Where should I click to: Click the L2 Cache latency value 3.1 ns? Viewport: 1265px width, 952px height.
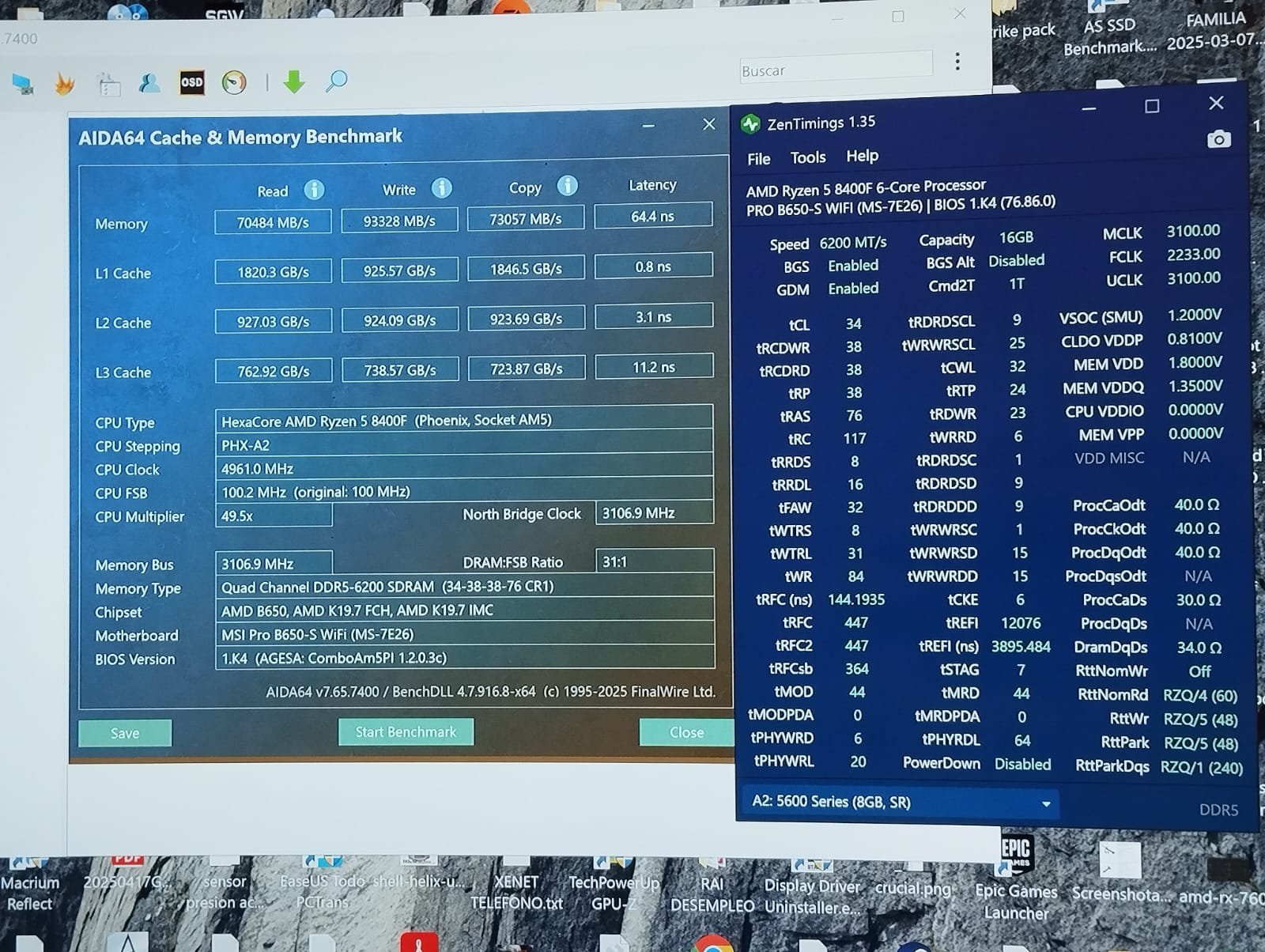click(654, 317)
